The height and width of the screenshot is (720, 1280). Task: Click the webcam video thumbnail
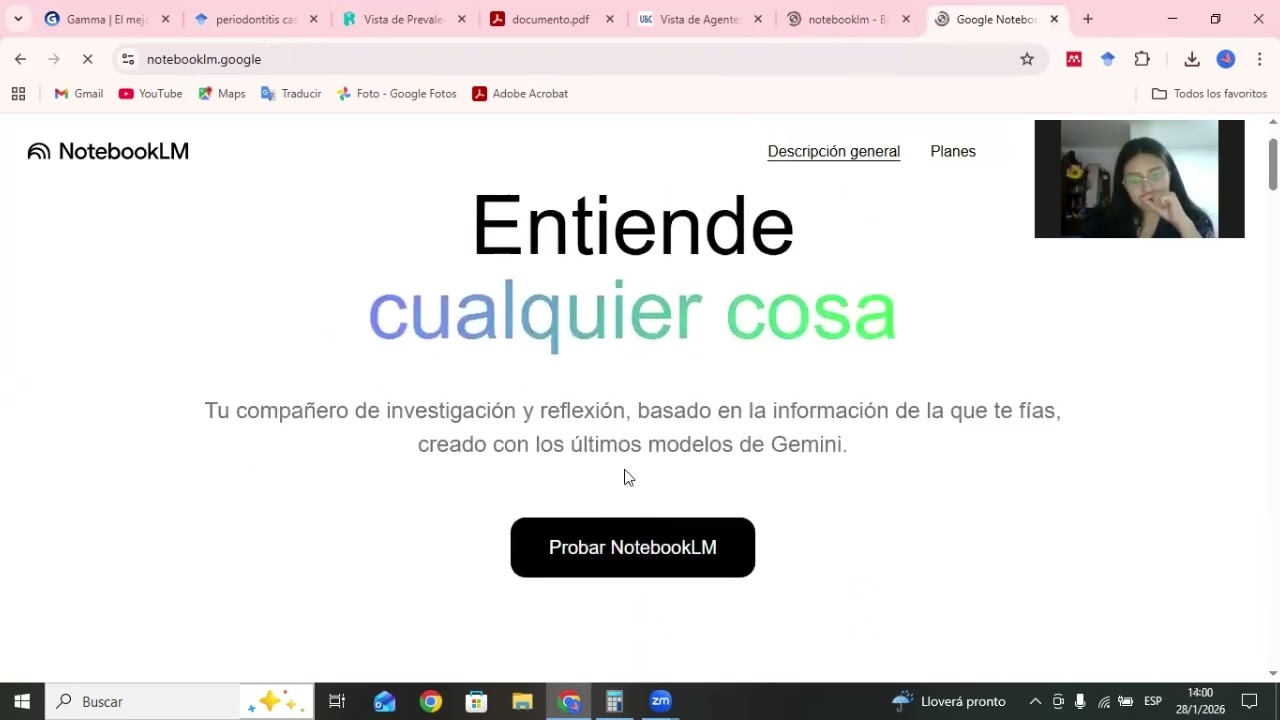click(x=1139, y=179)
